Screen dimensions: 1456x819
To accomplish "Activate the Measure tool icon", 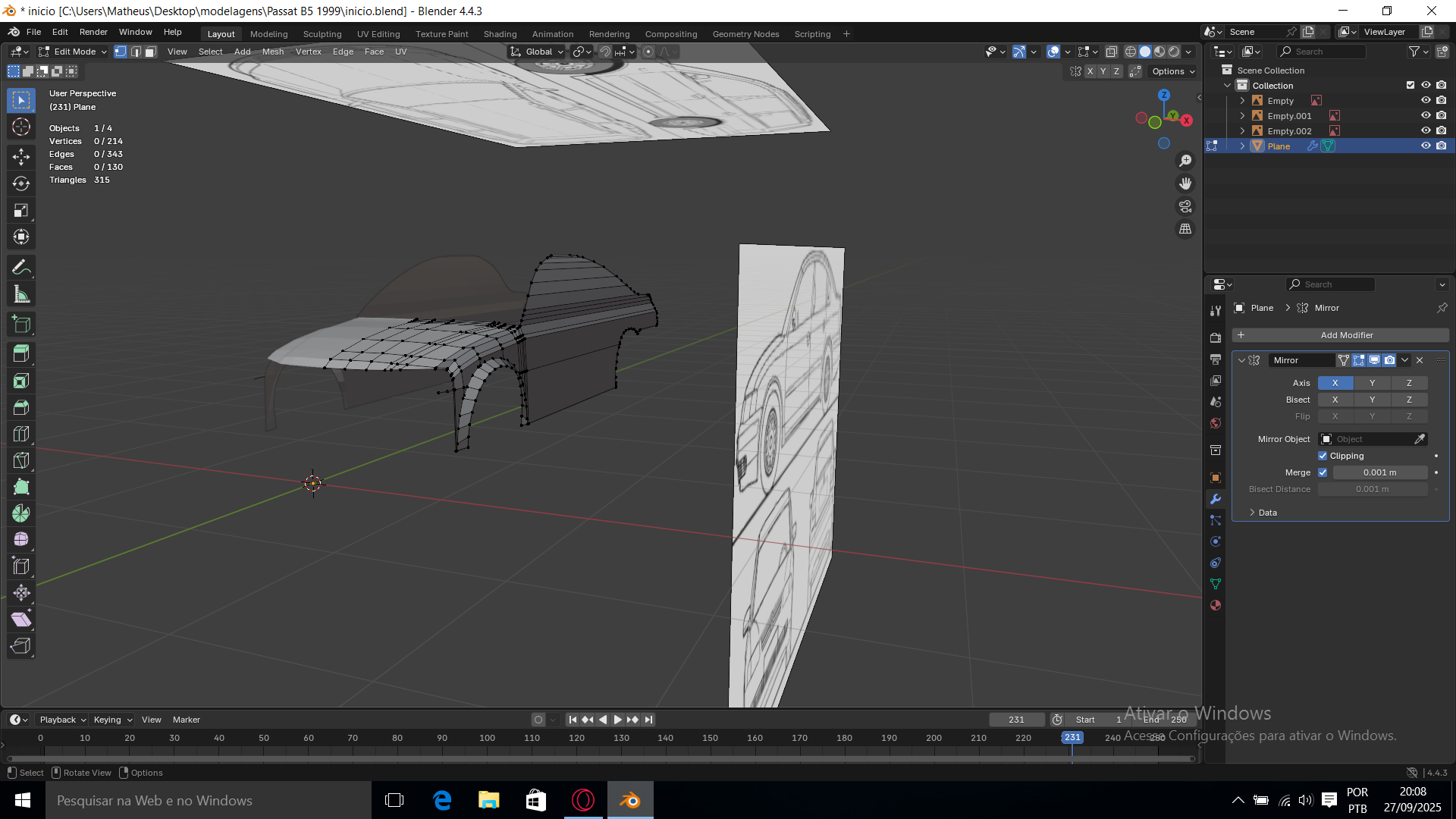I will click(x=21, y=295).
